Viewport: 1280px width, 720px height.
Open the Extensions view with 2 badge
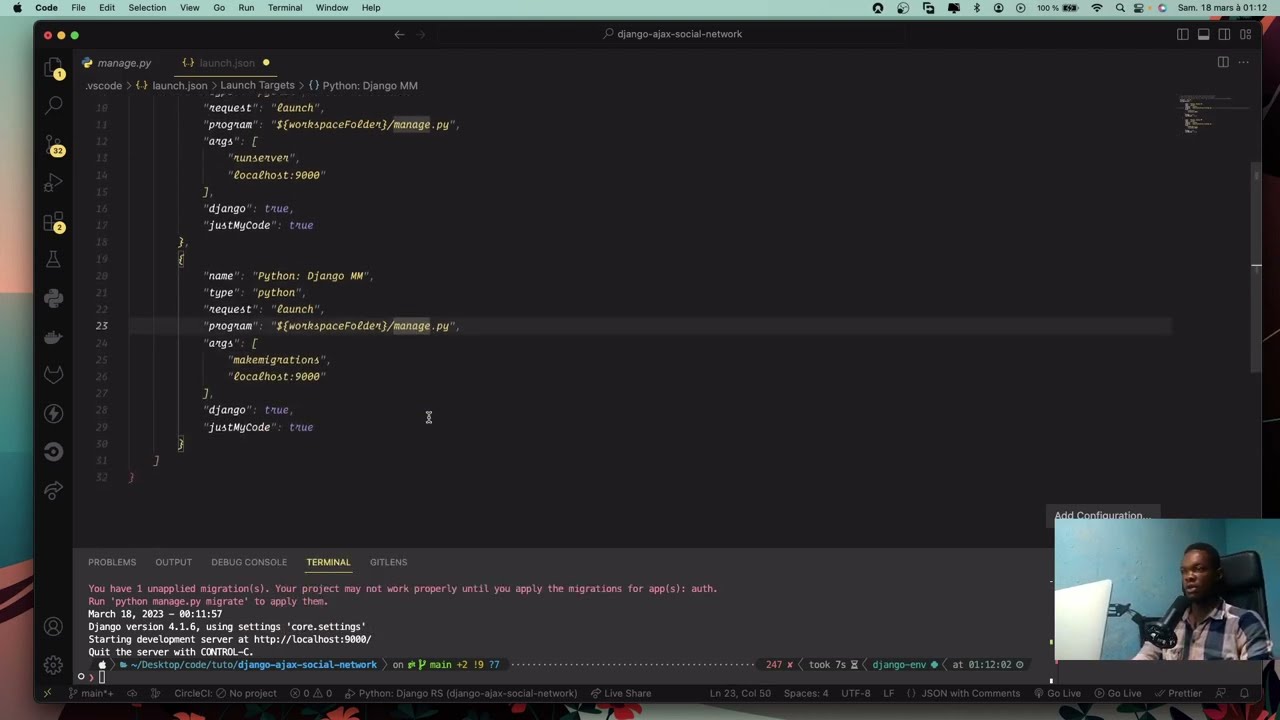tap(54, 221)
